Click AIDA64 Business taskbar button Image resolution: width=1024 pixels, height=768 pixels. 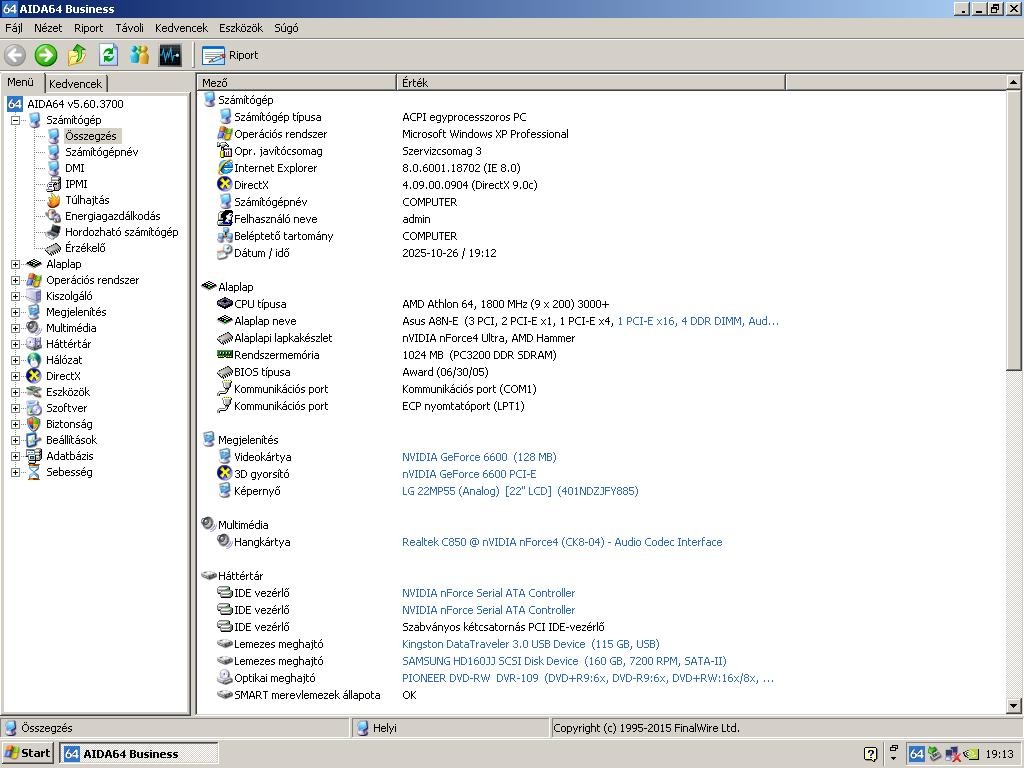tap(138, 754)
